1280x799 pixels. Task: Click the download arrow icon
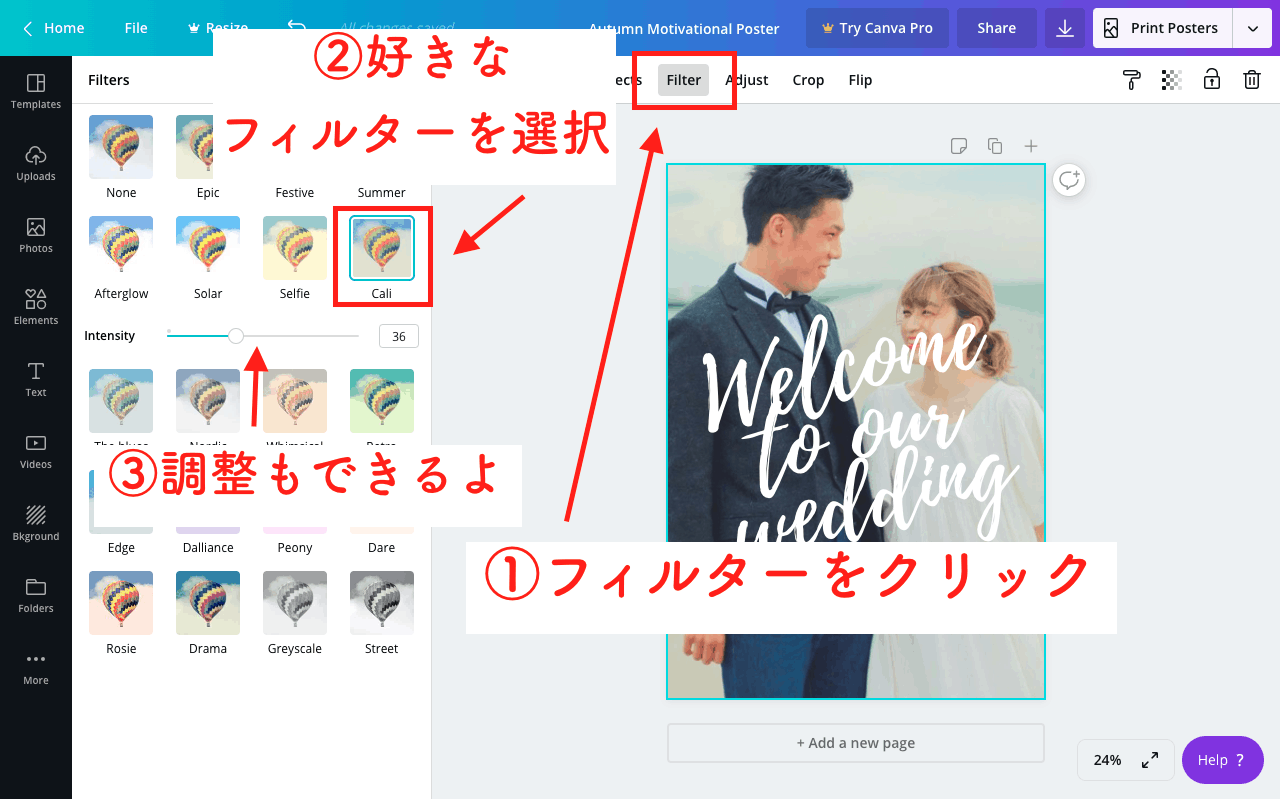(x=1065, y=28)
